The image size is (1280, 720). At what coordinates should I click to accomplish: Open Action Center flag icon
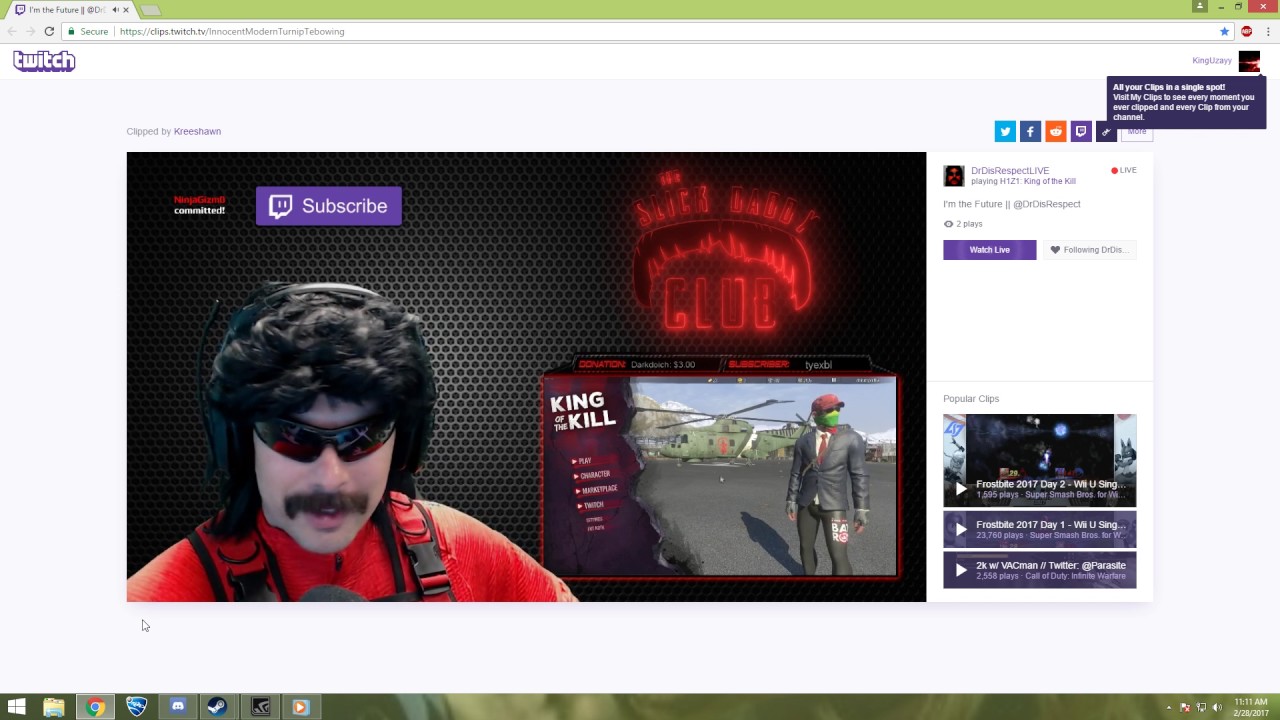tap(1186, 708)
